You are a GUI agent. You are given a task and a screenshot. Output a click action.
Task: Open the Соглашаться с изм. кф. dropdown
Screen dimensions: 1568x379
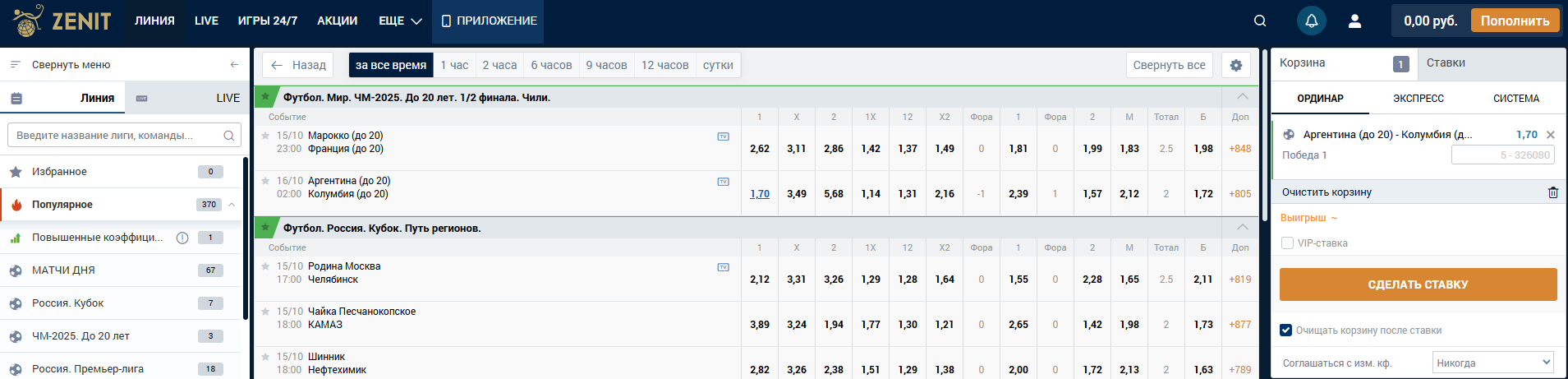(x=1493, y=363)
